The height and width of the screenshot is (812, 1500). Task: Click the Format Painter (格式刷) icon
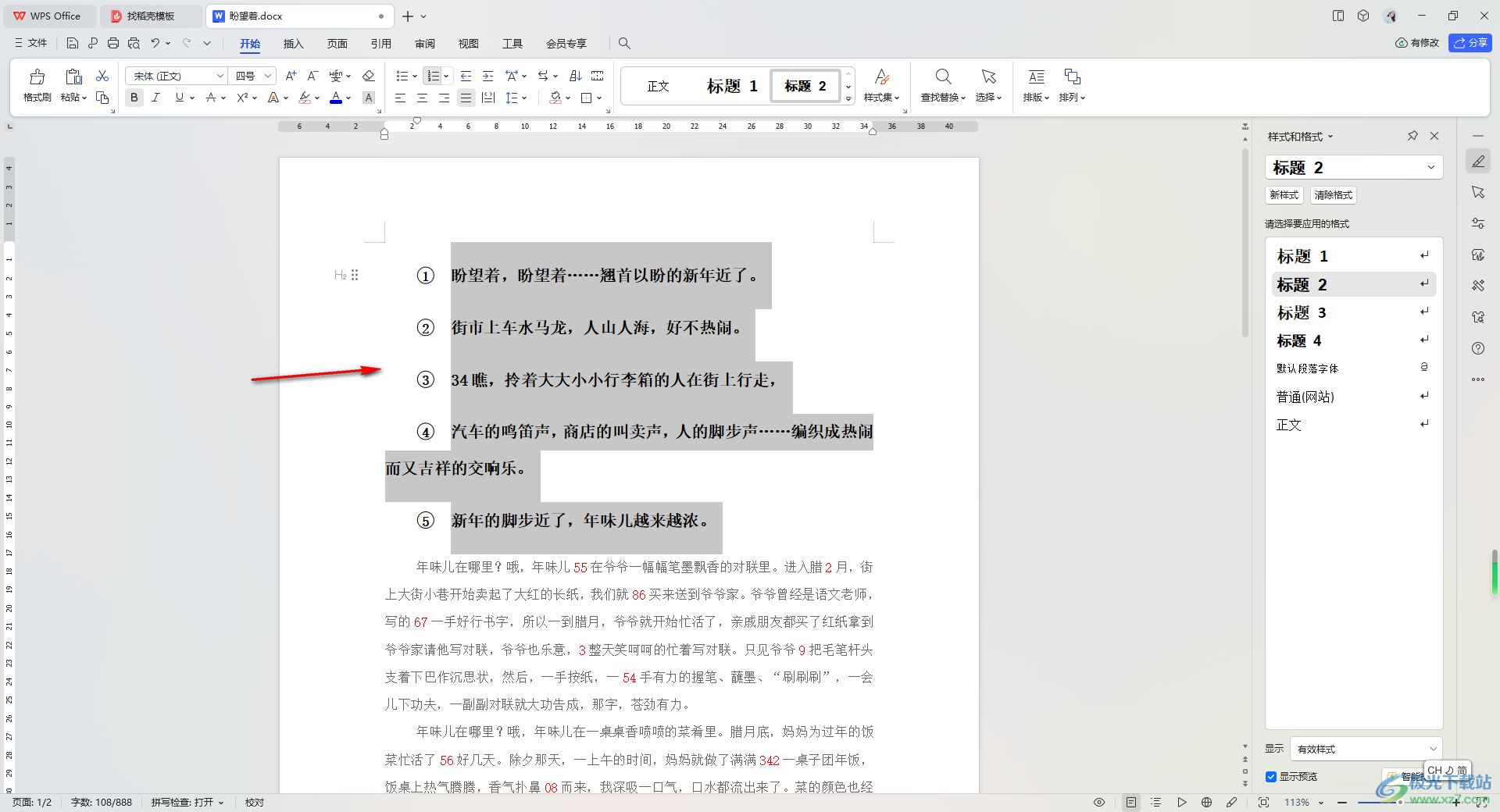(37, 77)
